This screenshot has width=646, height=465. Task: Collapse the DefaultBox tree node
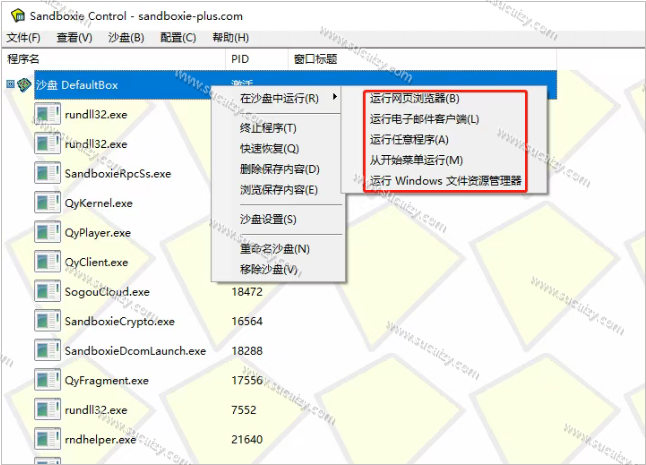[10, 84]
